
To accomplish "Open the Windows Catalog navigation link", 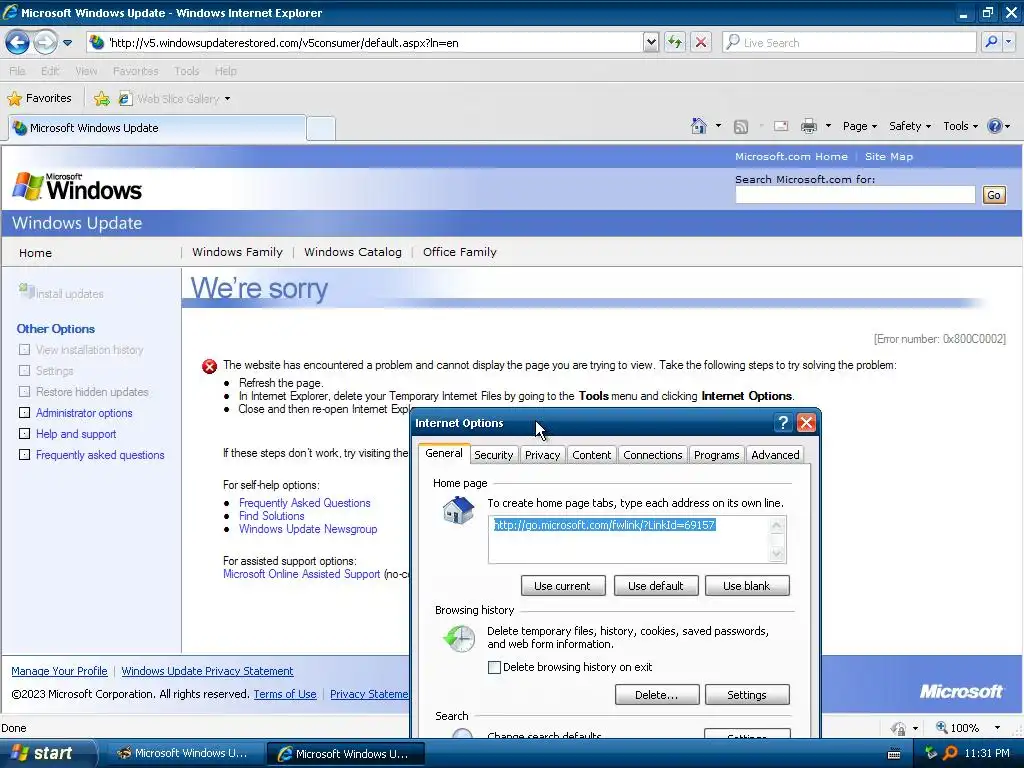I will 353,252.
